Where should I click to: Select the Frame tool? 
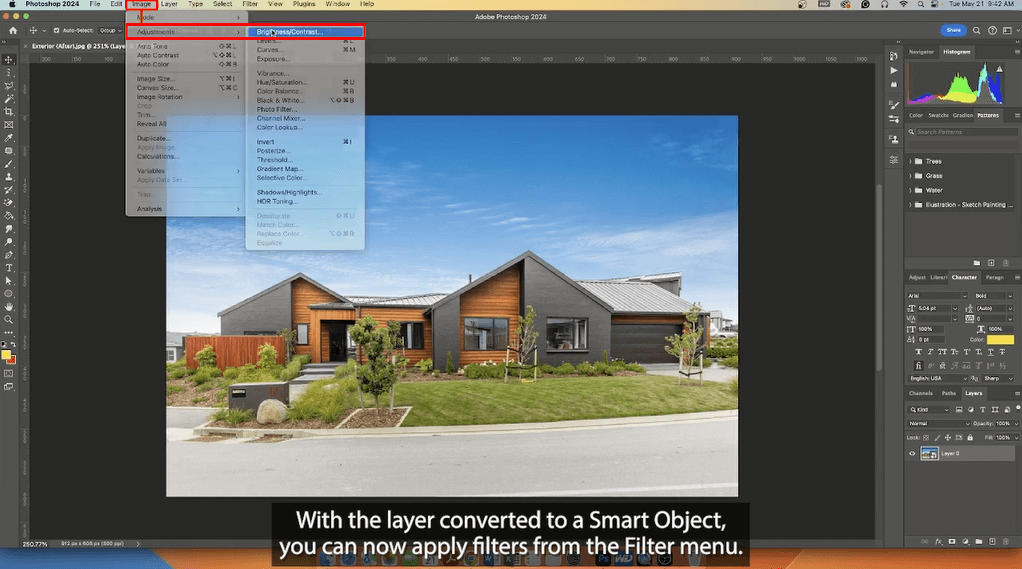point(8,124)
